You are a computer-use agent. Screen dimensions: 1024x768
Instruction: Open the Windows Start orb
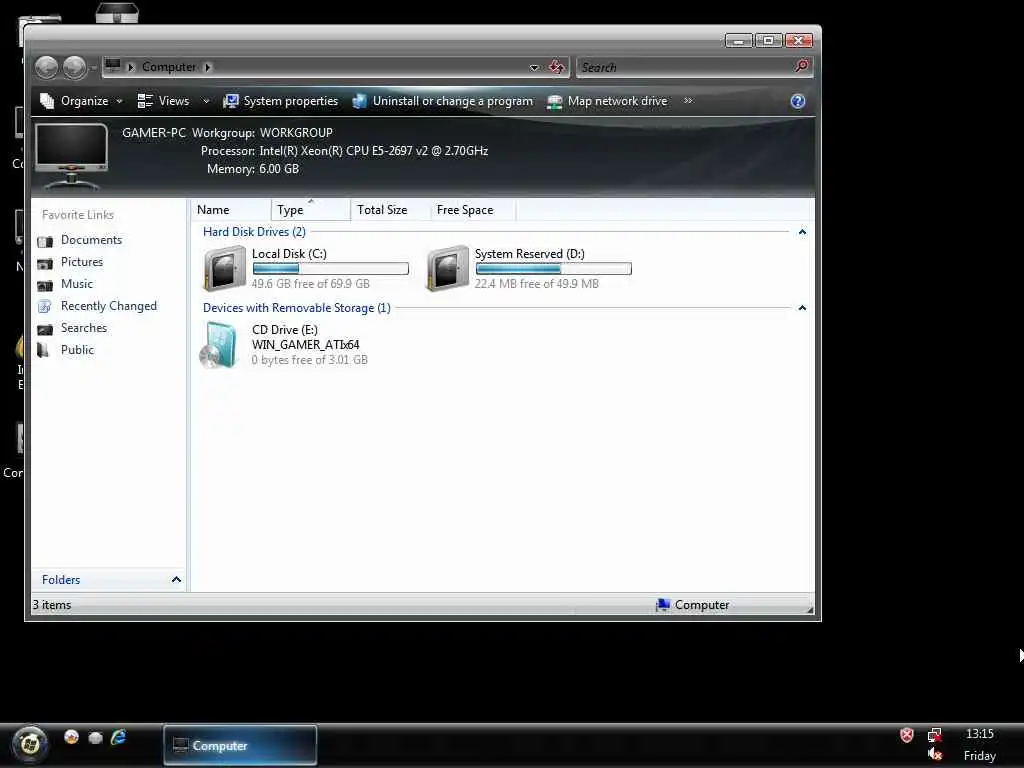[x=29, y=744]
